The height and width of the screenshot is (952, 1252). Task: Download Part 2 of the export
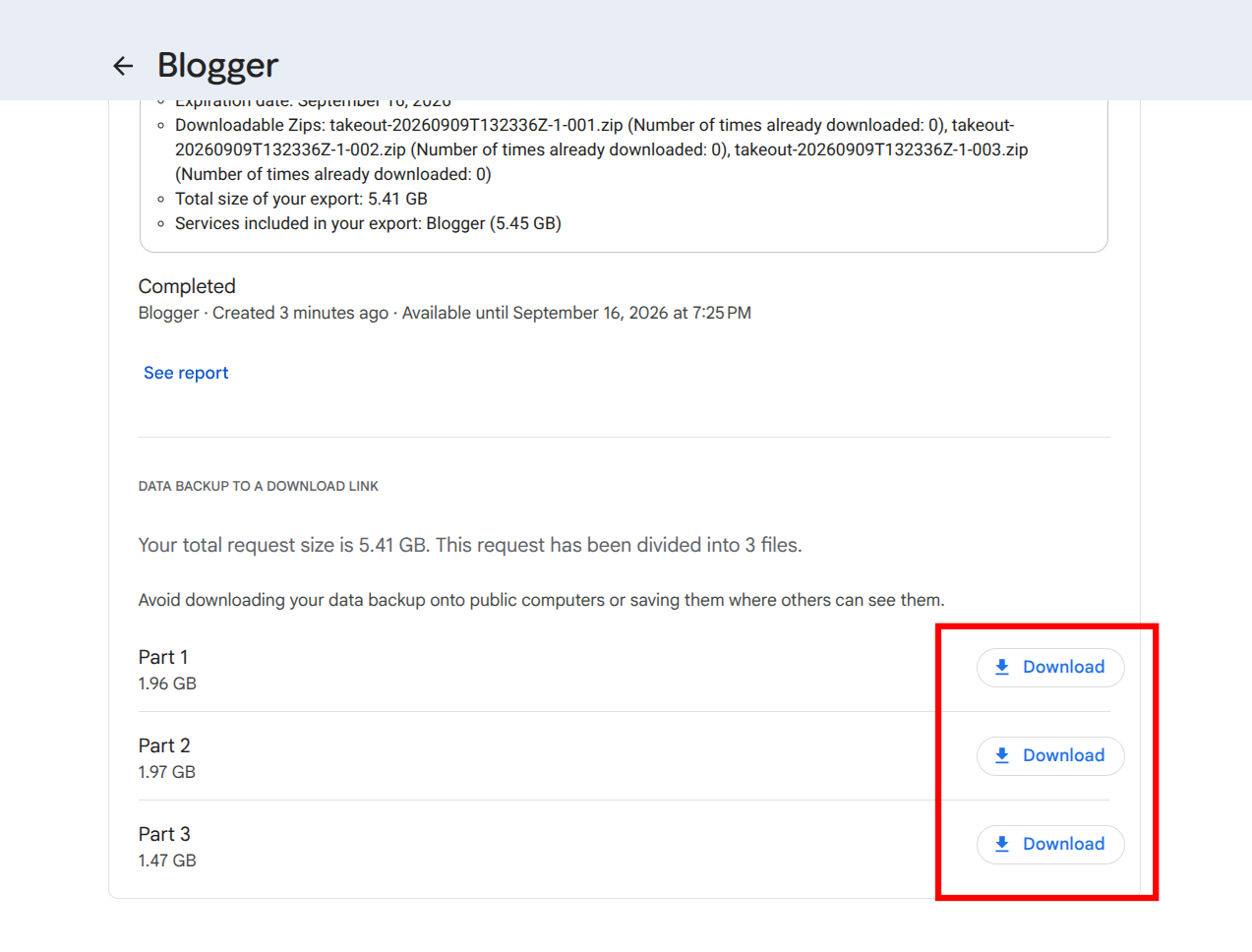tap(1049, 755)
